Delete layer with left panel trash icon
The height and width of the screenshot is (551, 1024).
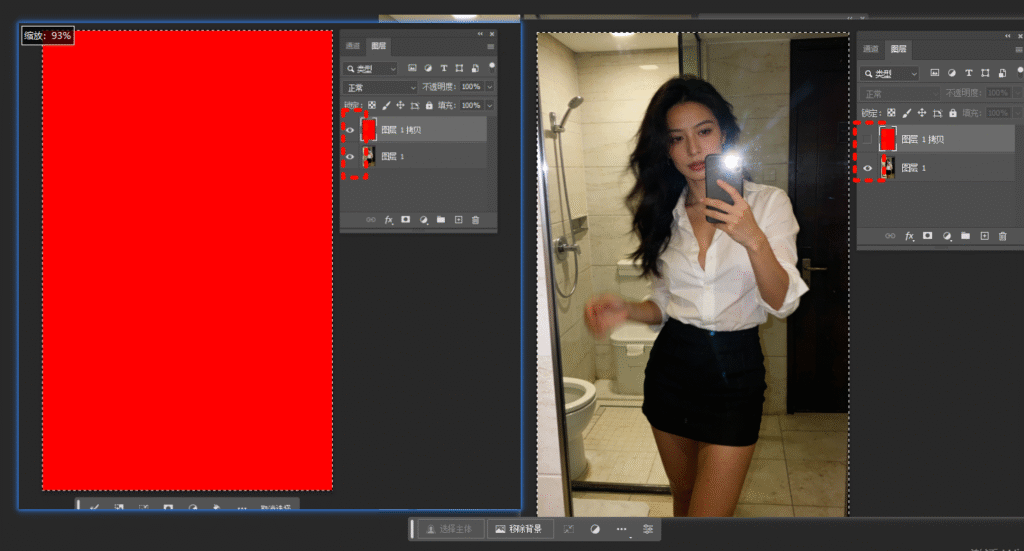click(475, 219)
